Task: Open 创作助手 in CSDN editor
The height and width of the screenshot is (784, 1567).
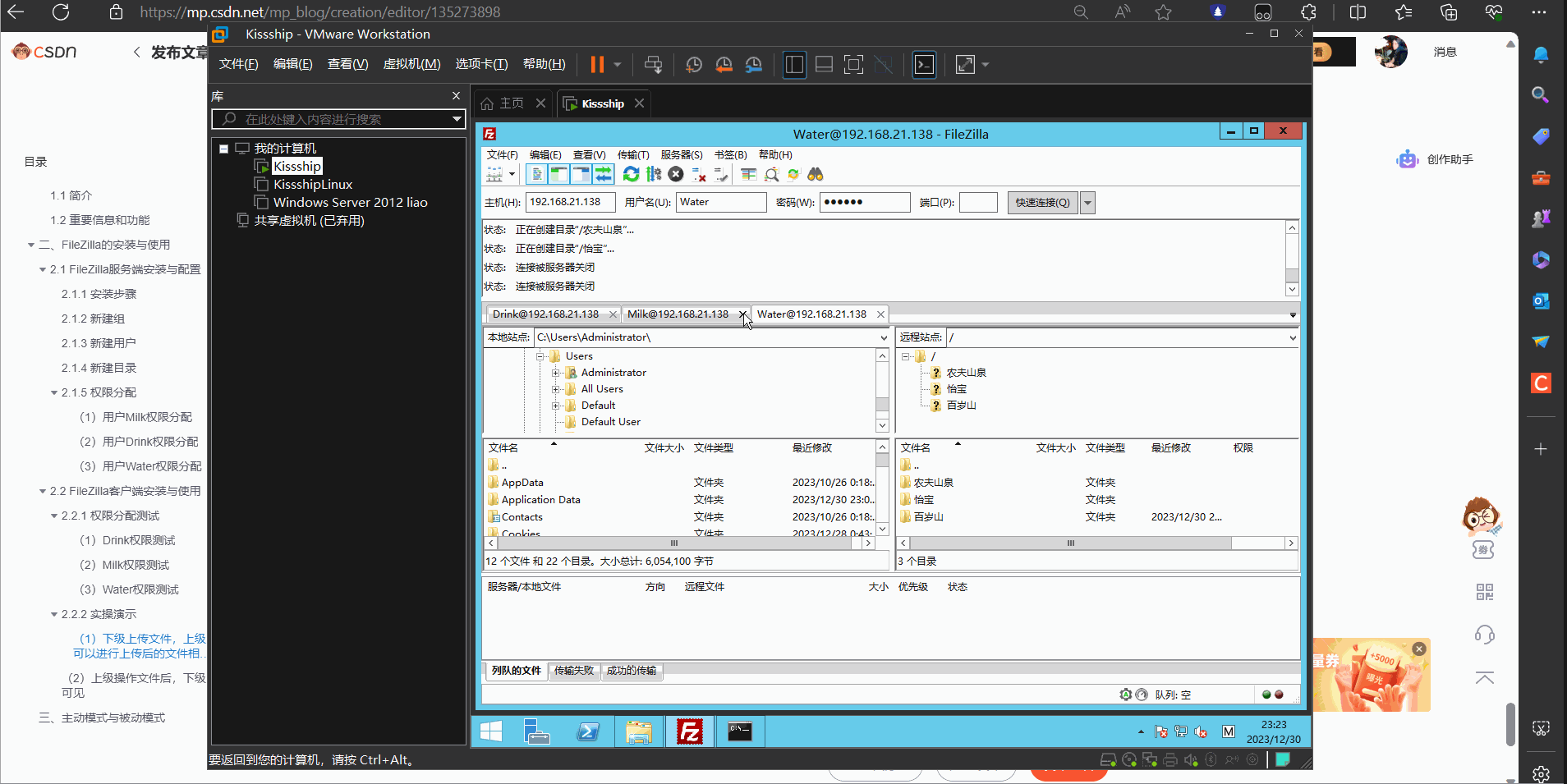Action: pos(1435,159)
